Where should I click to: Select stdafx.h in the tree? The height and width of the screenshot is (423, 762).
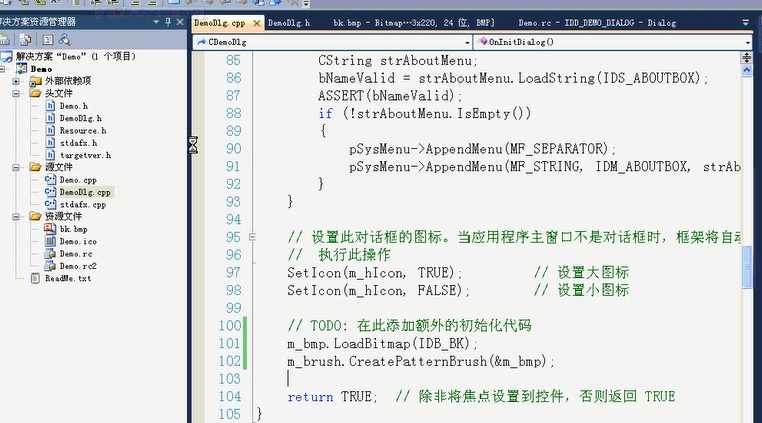pyautogui.click(x=78, y=142)
